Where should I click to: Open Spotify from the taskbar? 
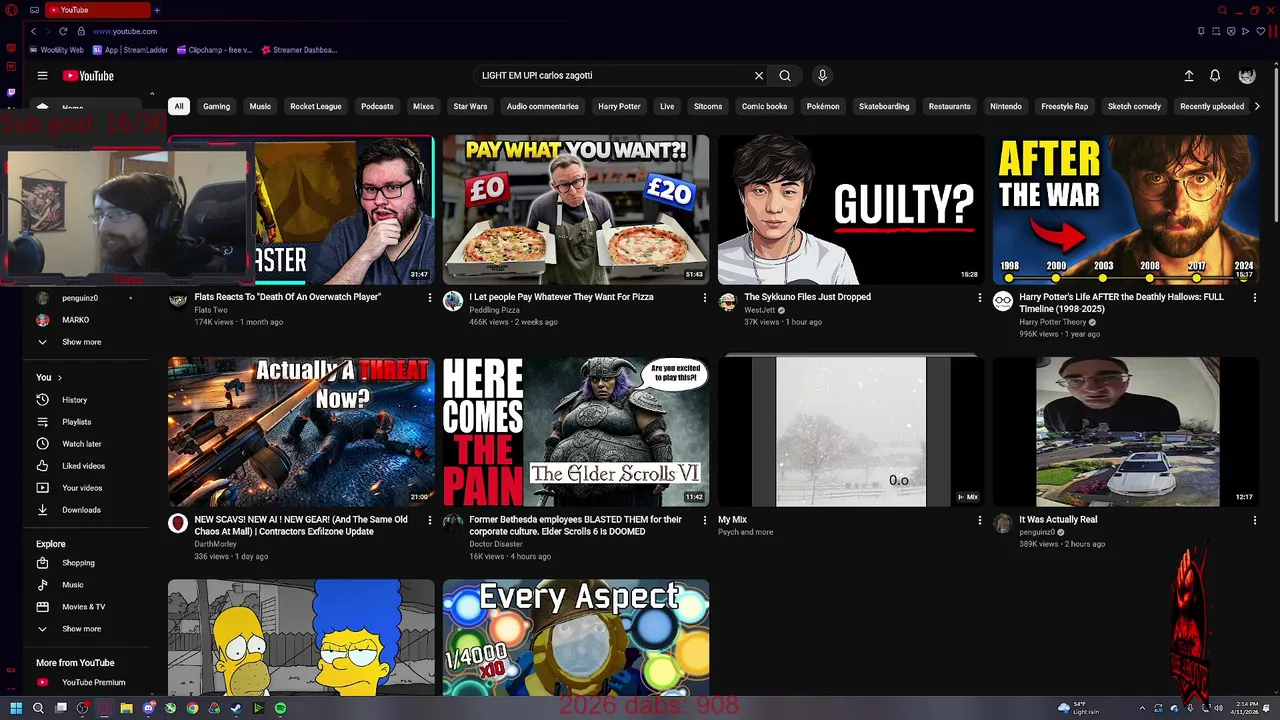tap(280, 708)
